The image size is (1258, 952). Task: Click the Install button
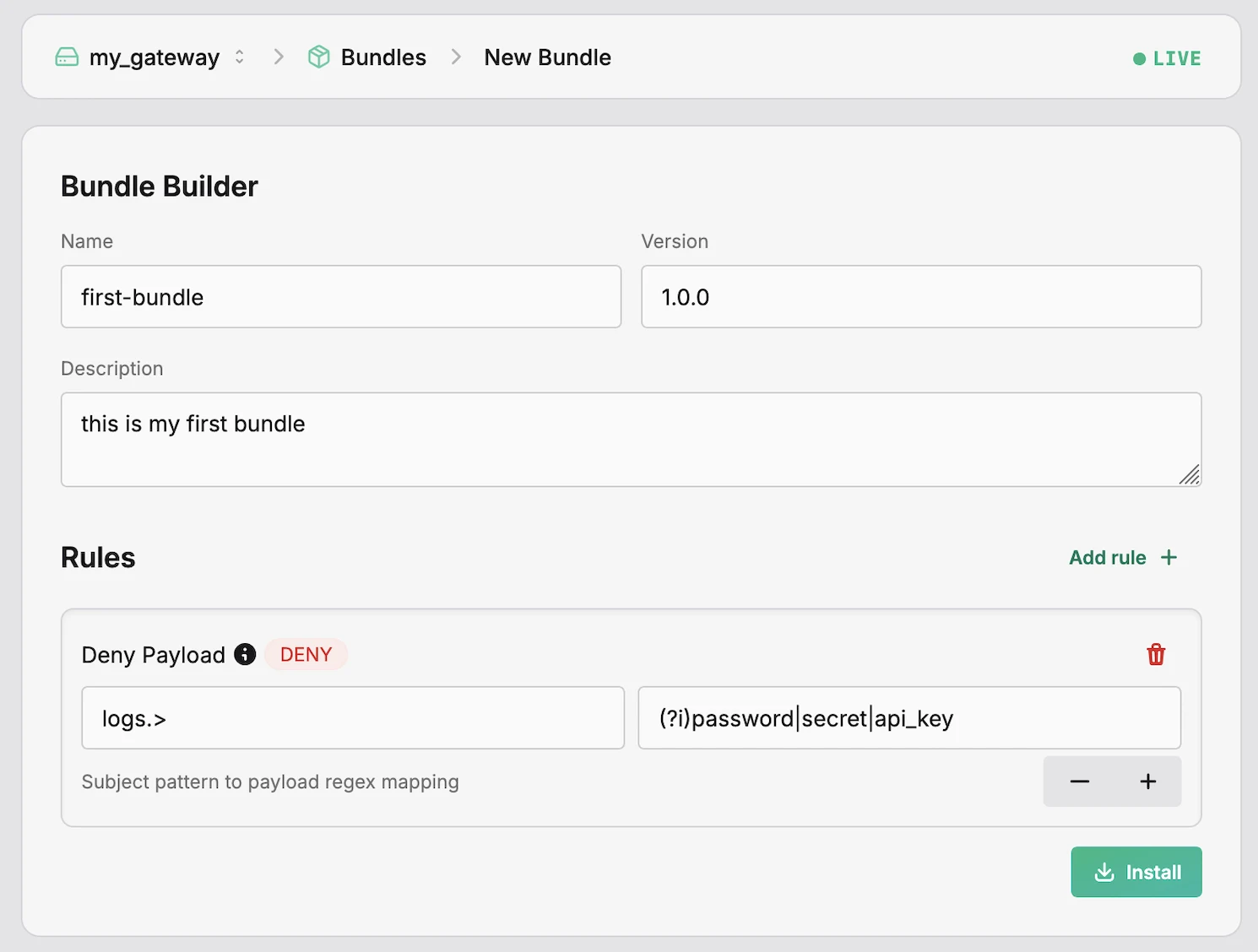pyautogui.click(x=1136, y=872)
